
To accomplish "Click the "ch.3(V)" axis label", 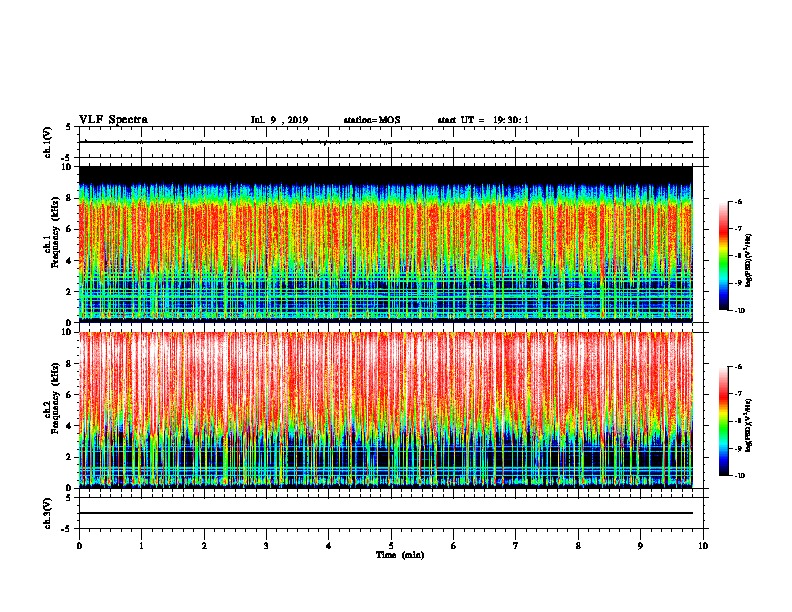I will (47, 513).
